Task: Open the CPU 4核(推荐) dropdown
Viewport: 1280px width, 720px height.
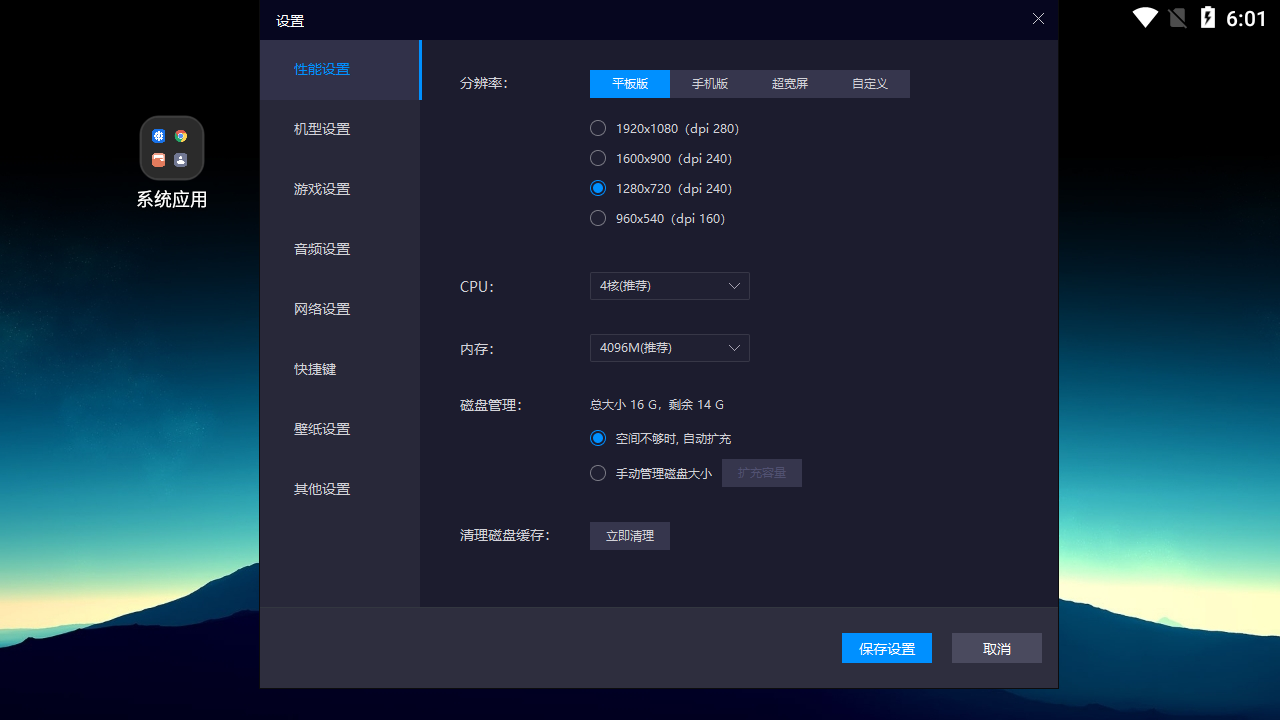Action: pos(670,286)
